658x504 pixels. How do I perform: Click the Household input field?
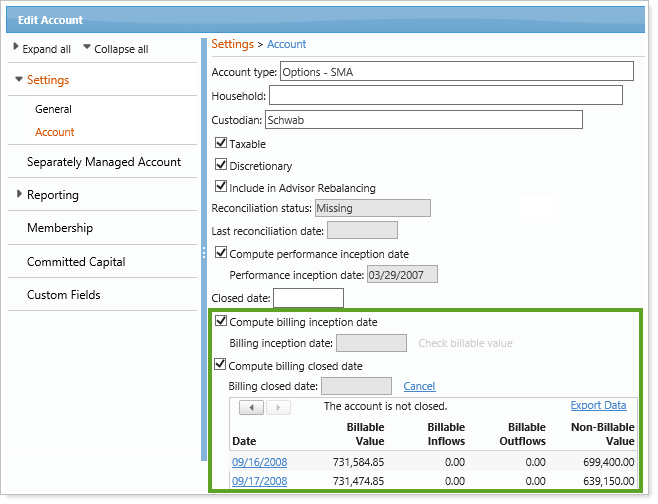[445, 95]
